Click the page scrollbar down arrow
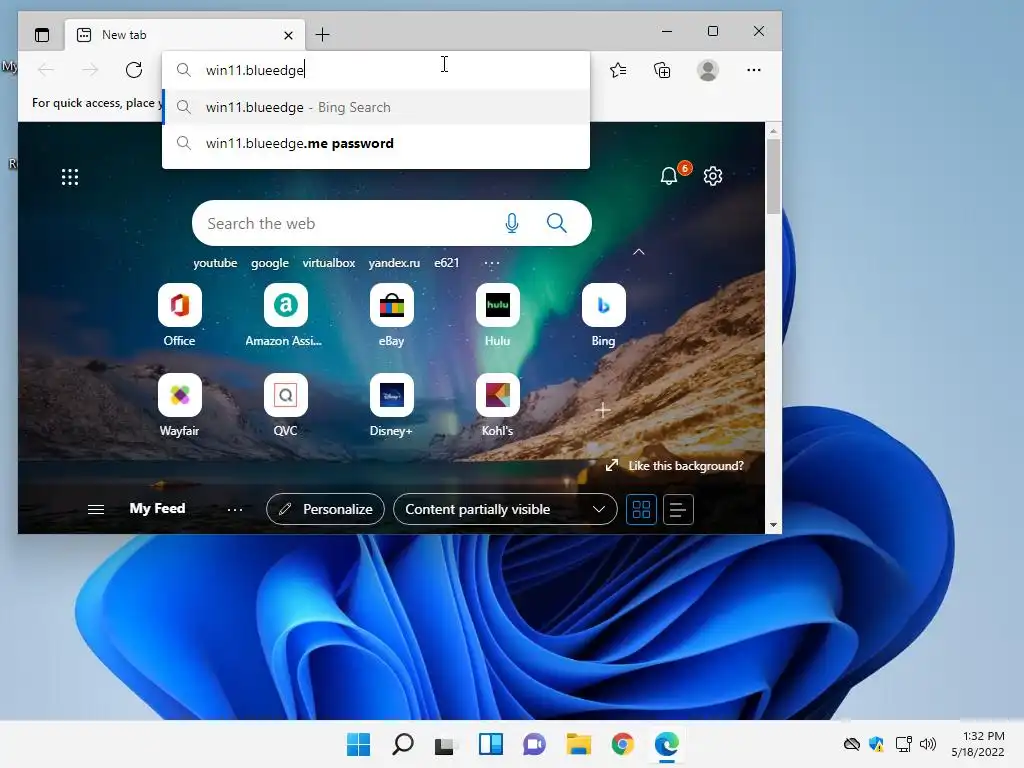 [773, 525]
